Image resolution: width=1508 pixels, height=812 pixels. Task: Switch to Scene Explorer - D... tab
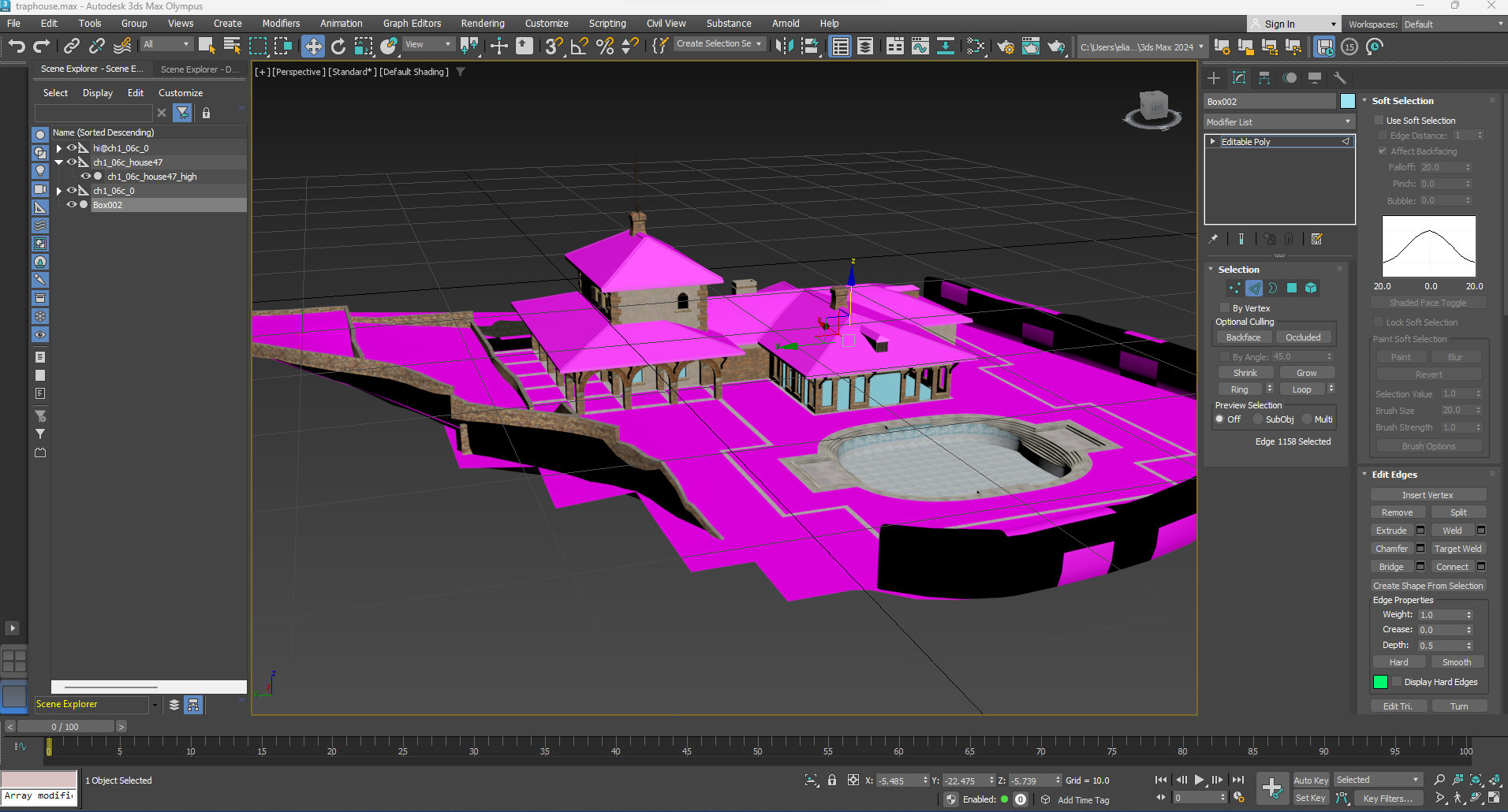(x=199, y=69)
